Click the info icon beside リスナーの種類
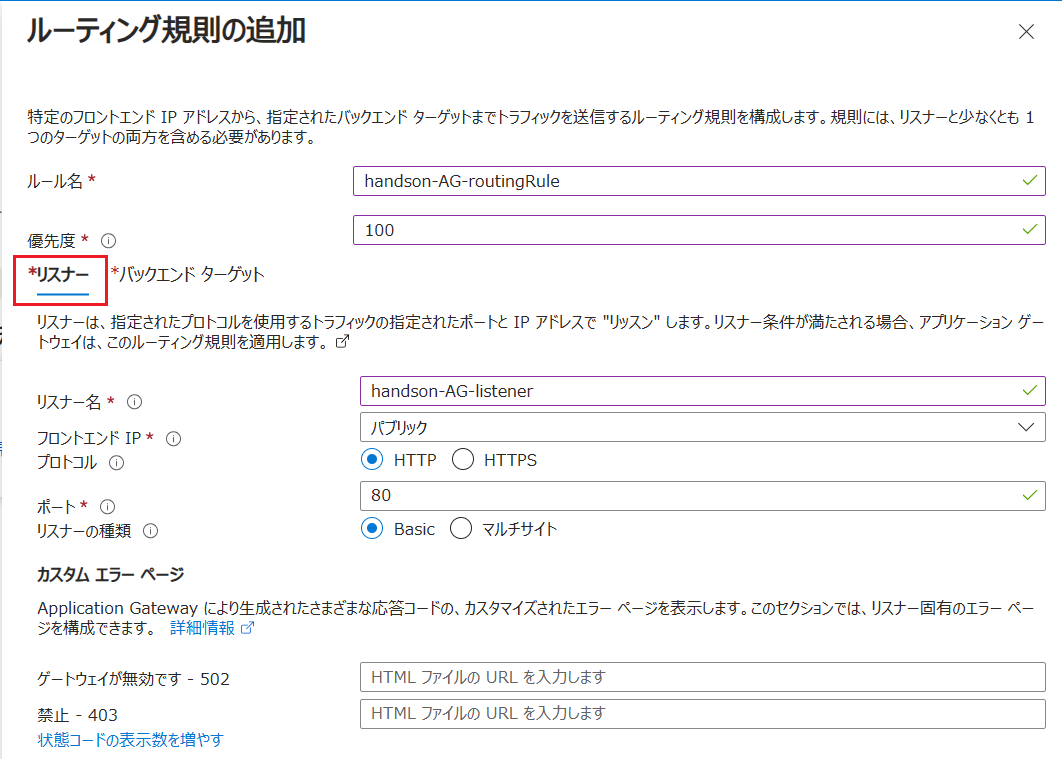 (150, 531)
